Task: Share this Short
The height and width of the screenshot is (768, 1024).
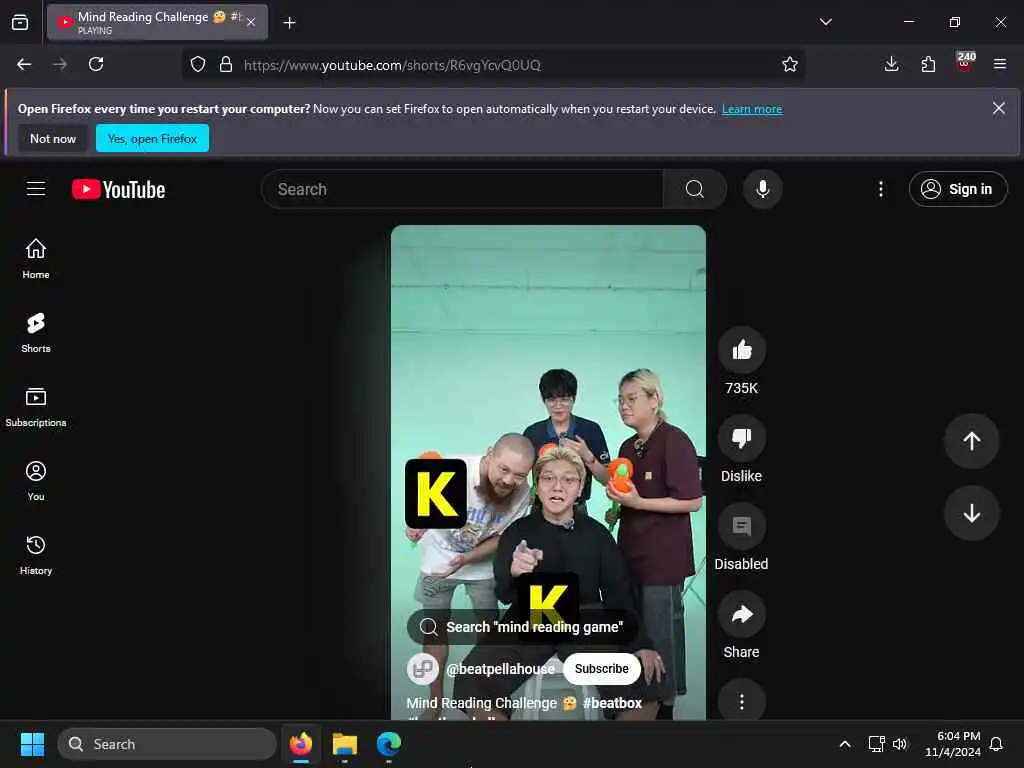Action: click(x=741, y=615)
